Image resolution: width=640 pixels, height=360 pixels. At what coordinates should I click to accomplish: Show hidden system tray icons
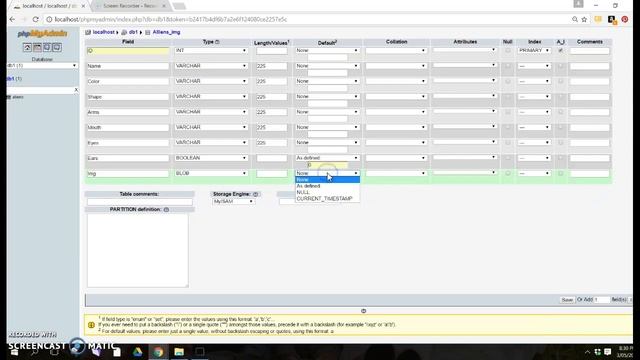(x=587, y=352)
